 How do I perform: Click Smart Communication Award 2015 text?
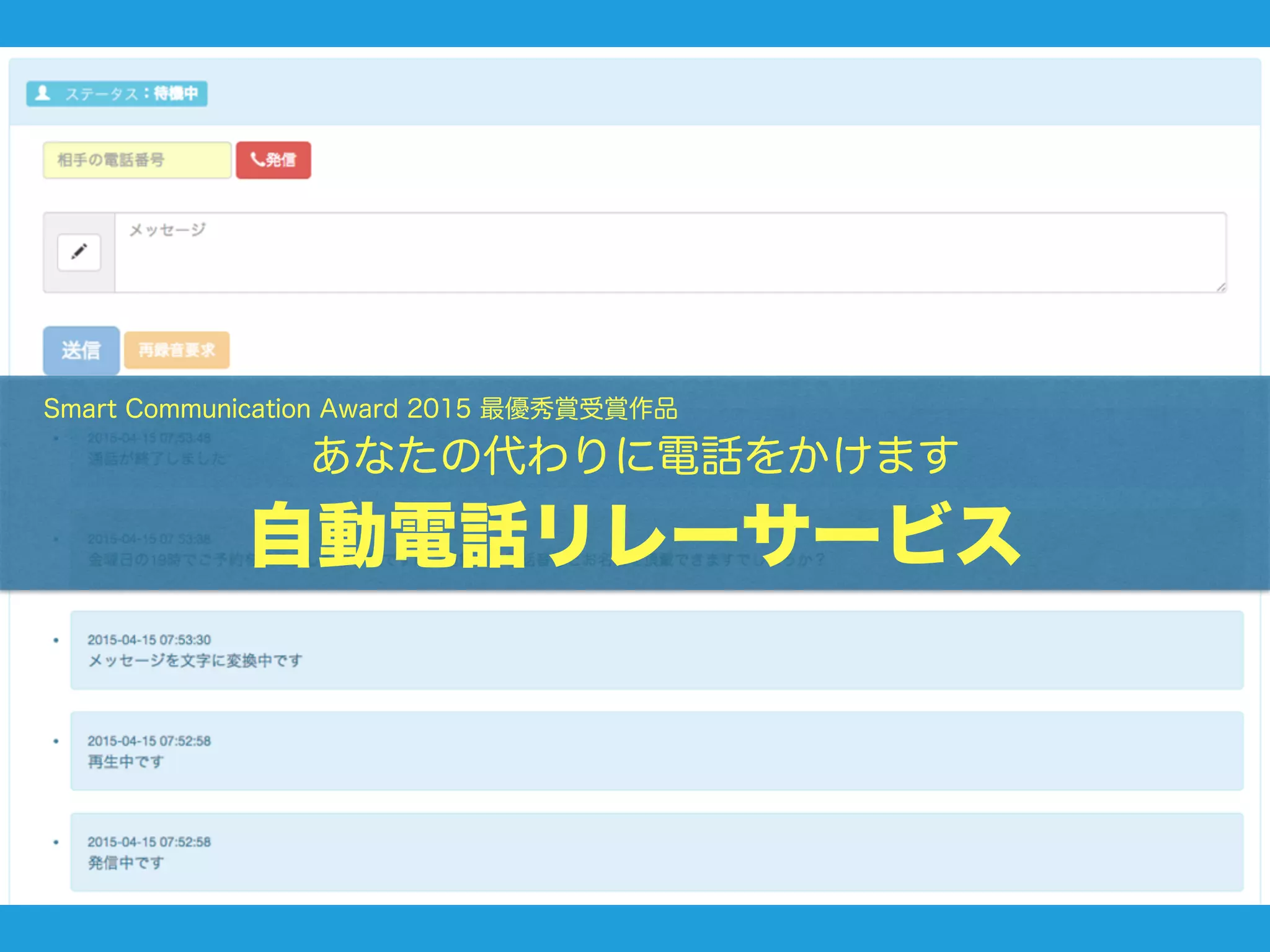257,409
